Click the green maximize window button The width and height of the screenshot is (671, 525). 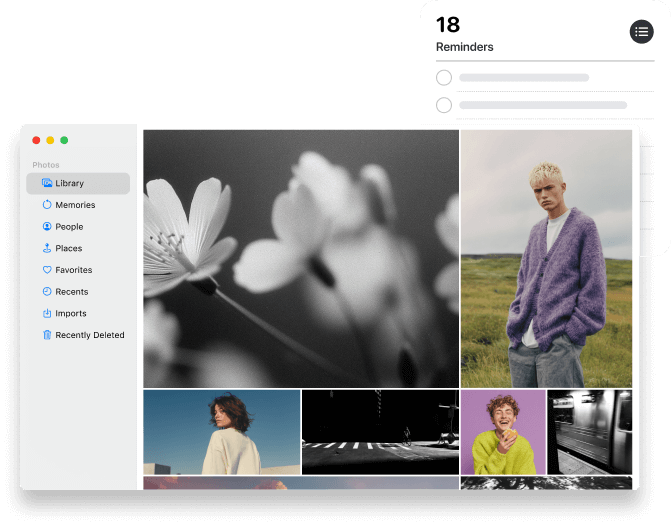coord(64,140)
